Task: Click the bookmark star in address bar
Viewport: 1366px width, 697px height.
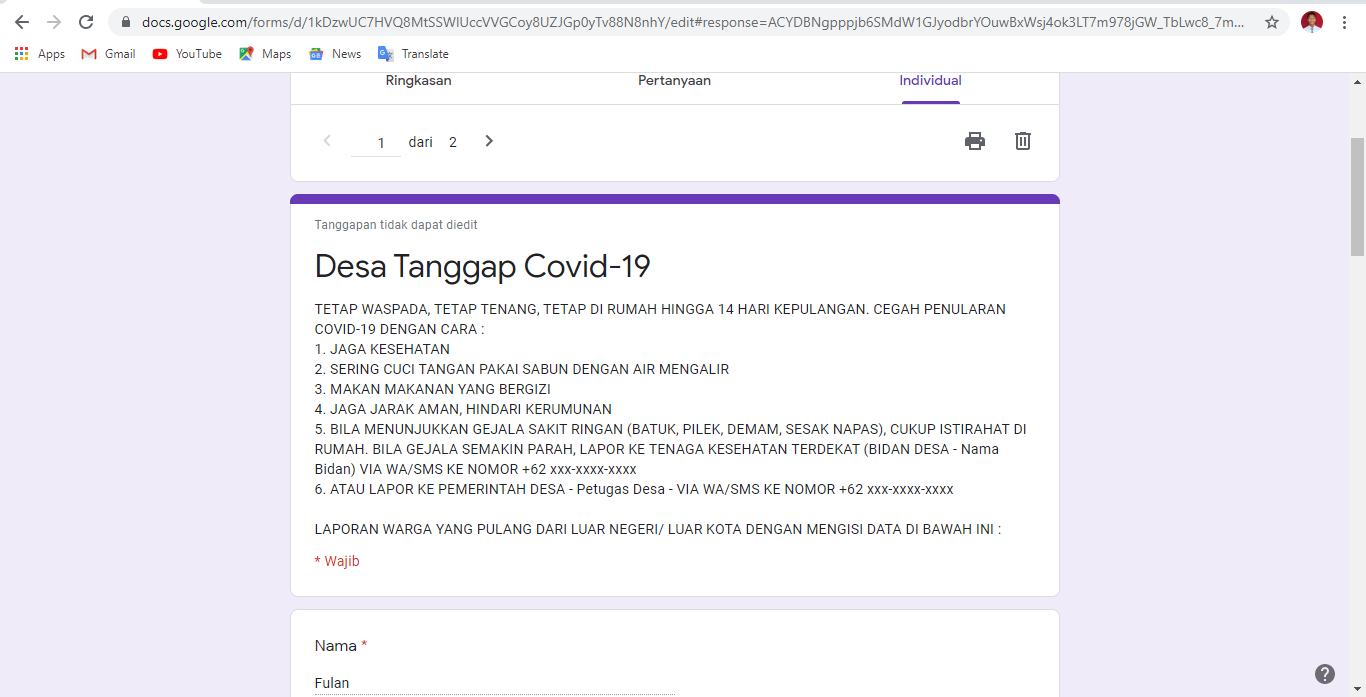Action: coord(1271,20)
